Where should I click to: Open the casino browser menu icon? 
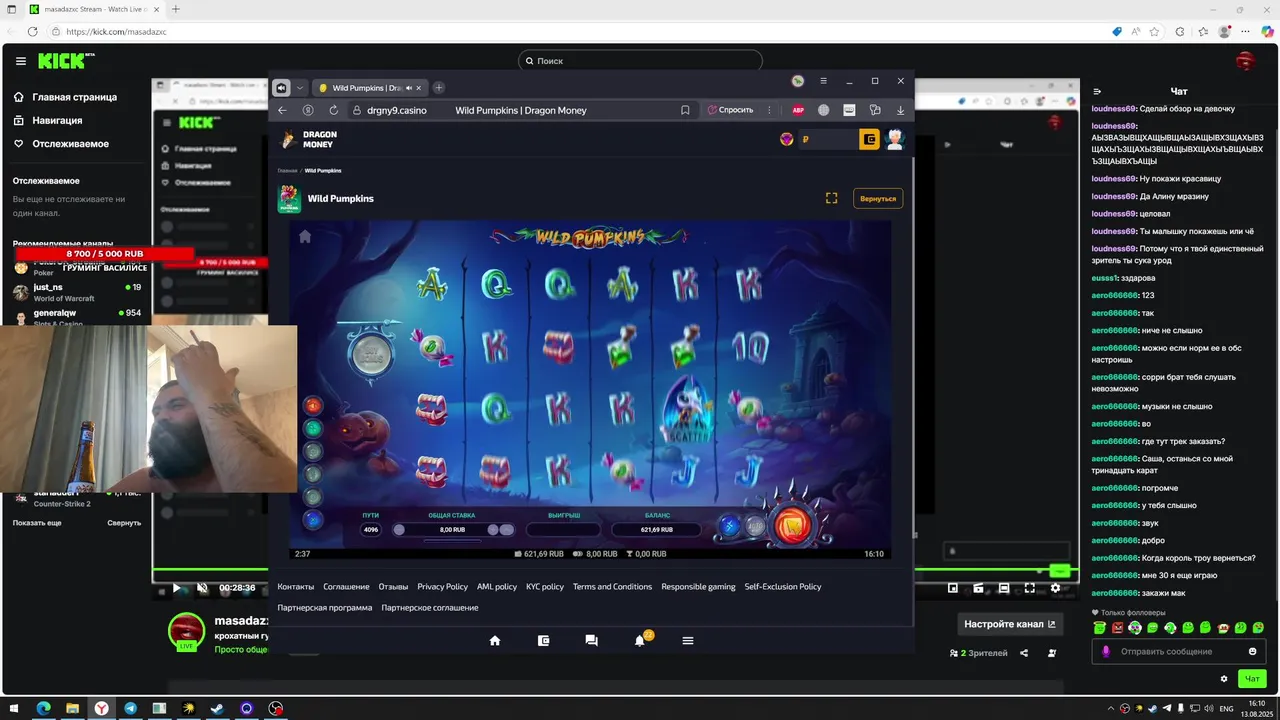click(823, 81)
